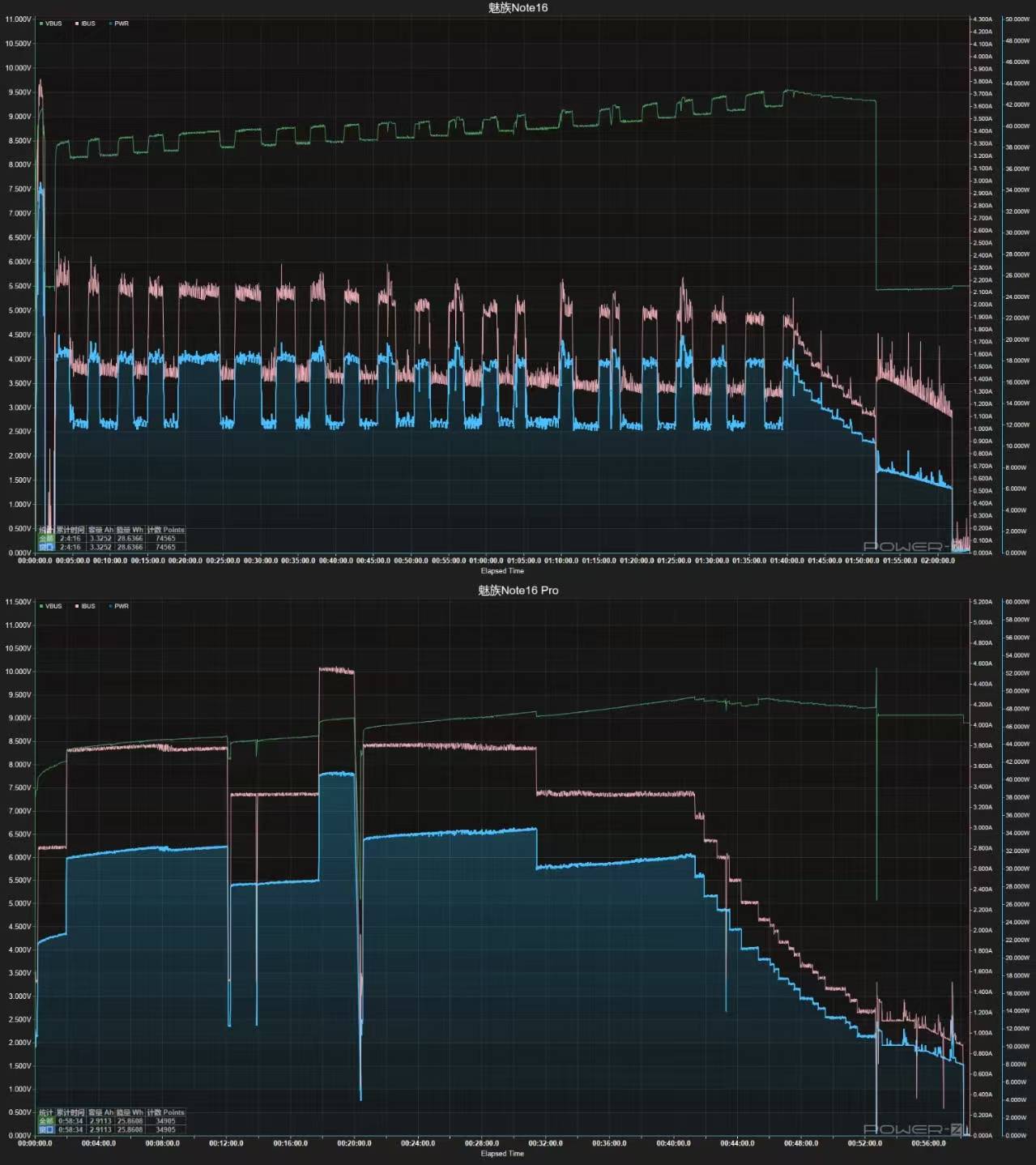Toggle IBUS legend in Note16 Pro chart
This screenshot has height=1165, width=1036.
85,606
